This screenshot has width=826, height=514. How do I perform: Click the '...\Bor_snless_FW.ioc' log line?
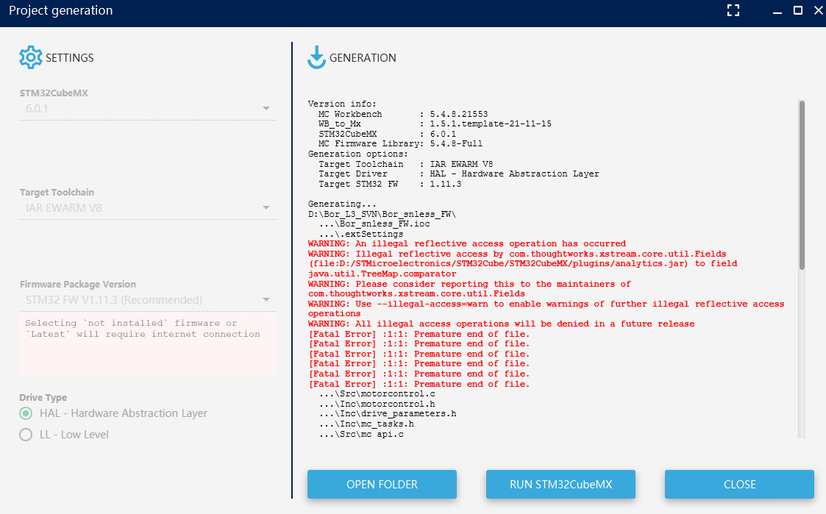374,224
